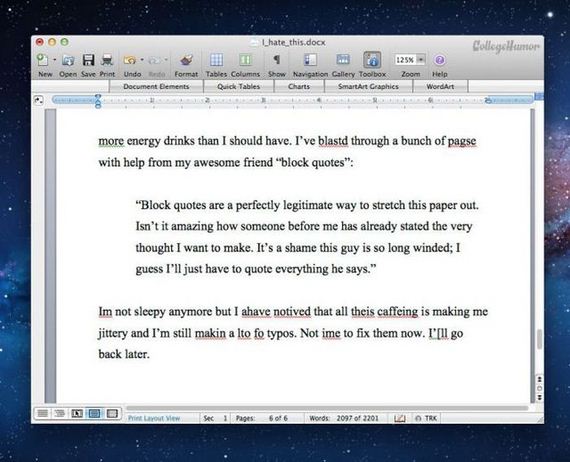The width and height of the screenshot is (570, 462).
Task: Click the tab stop selector by the ruler
Action: [x=39, y=100]
